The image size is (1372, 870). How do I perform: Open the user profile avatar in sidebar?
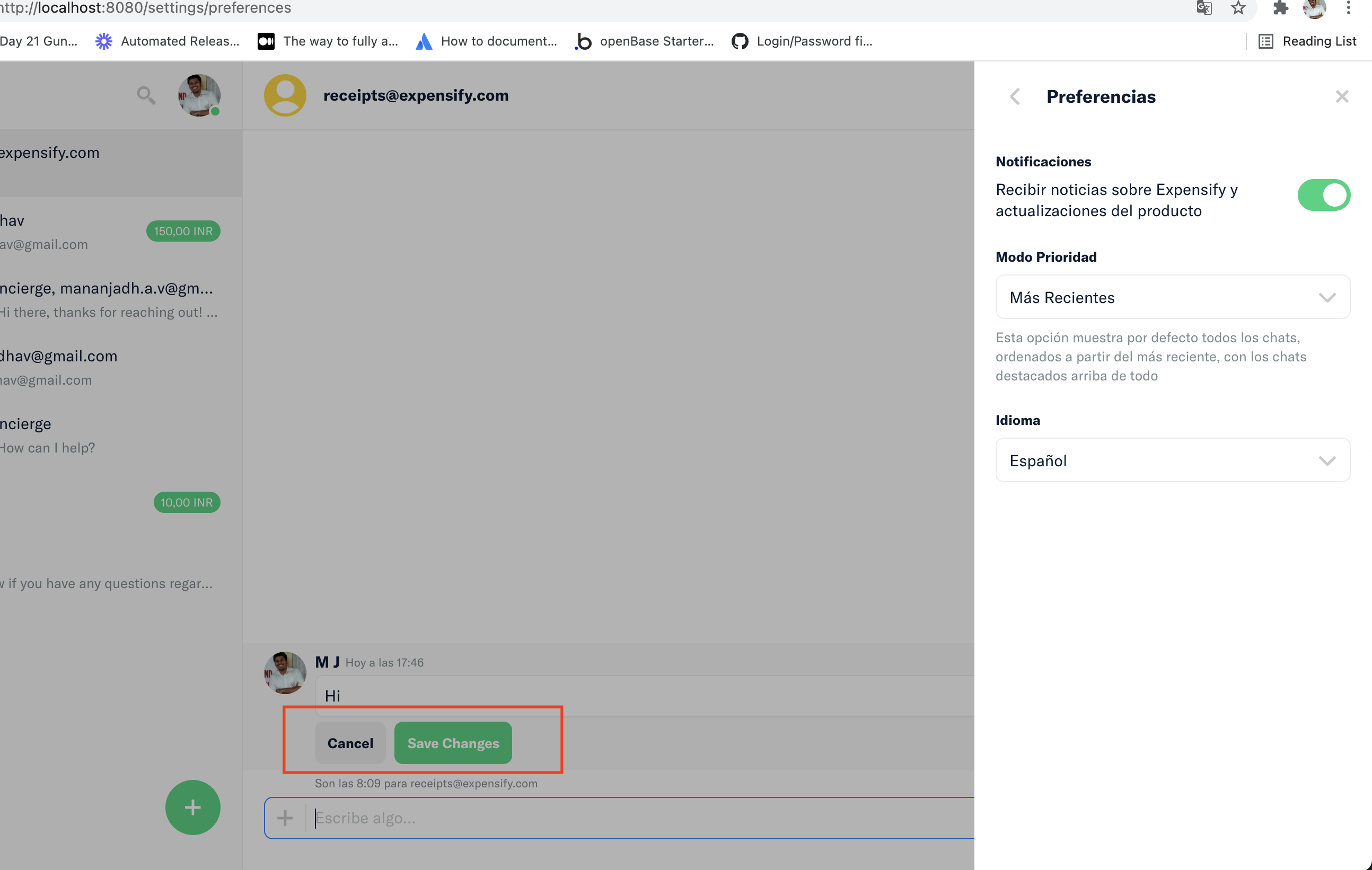(199, 95)
